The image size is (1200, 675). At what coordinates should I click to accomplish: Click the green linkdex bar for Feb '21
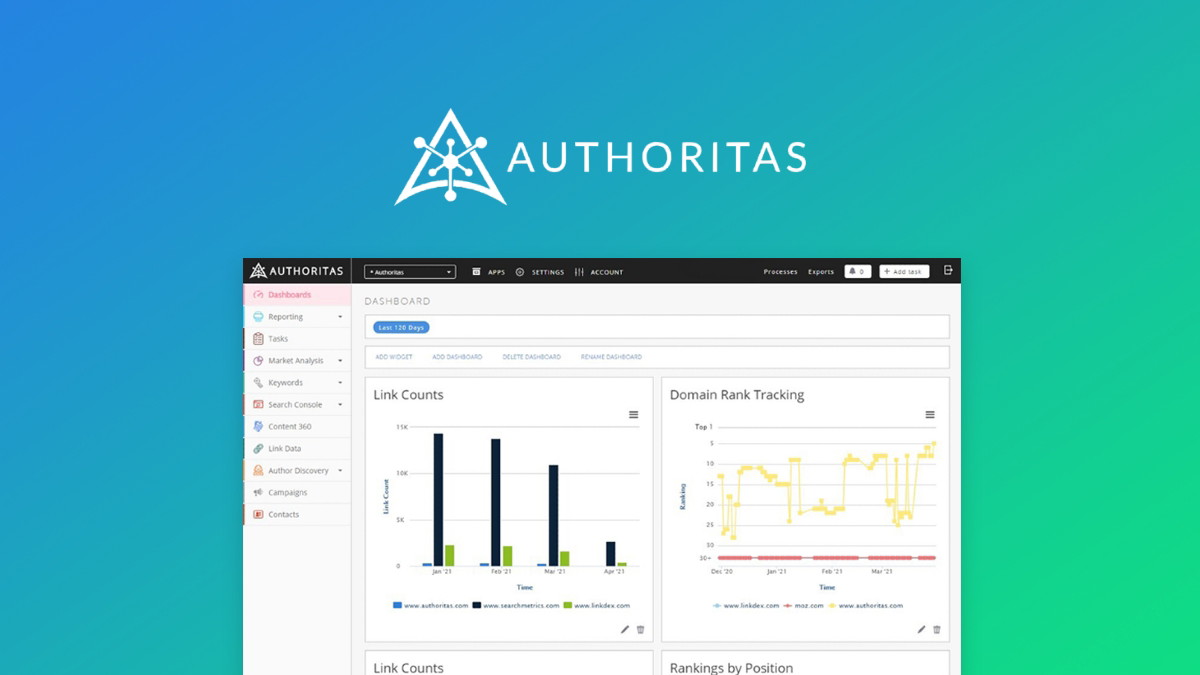pos(507,556)
